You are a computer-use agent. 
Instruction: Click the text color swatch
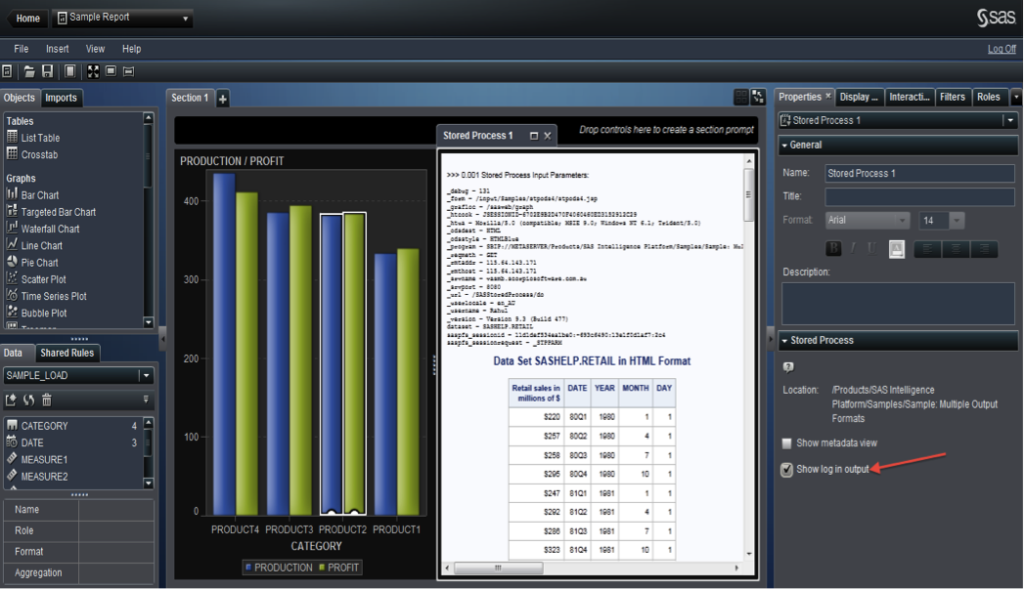click(x=897, y=249)
